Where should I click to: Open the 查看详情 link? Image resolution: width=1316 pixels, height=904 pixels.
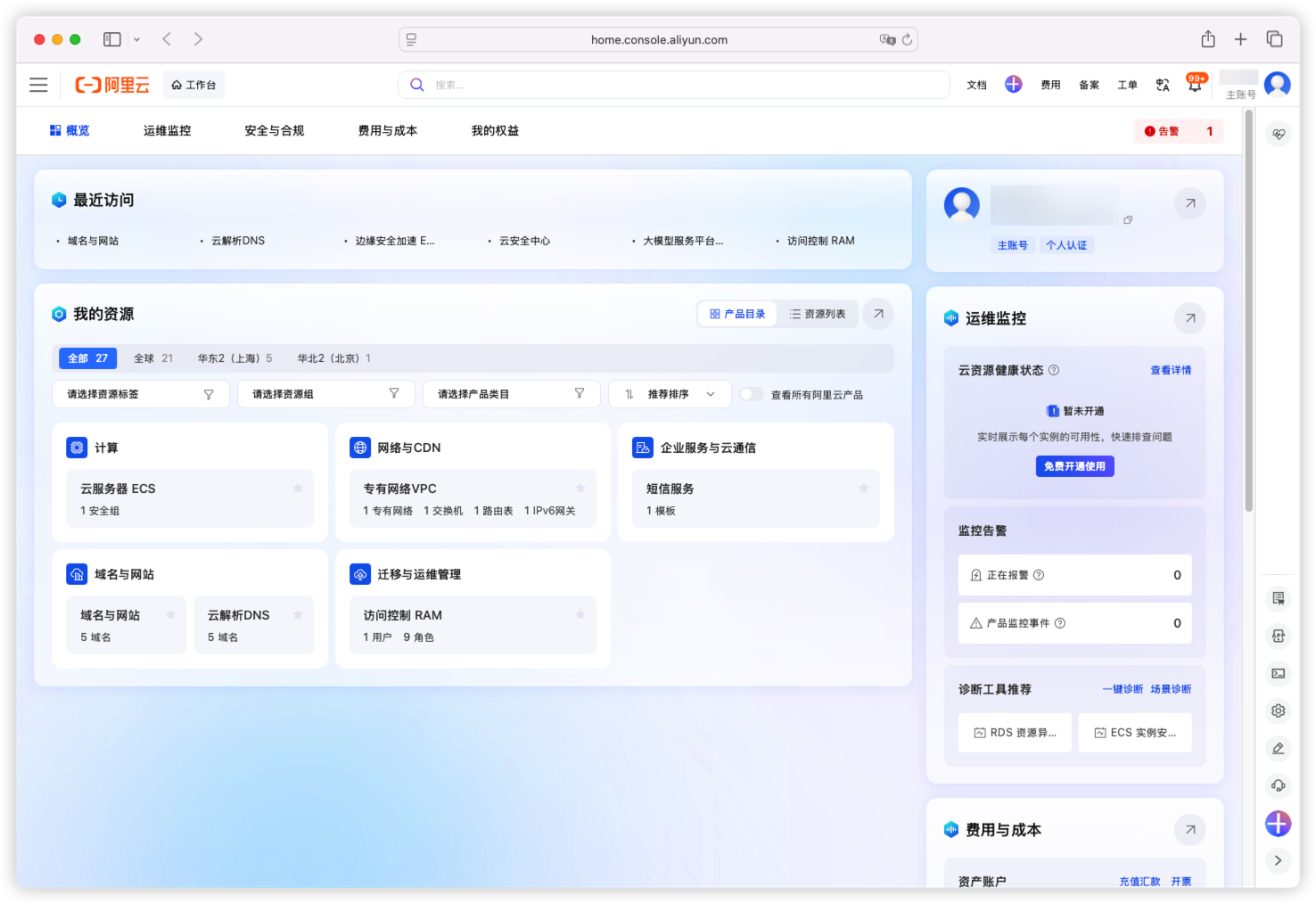click(x=1171, y=370)
